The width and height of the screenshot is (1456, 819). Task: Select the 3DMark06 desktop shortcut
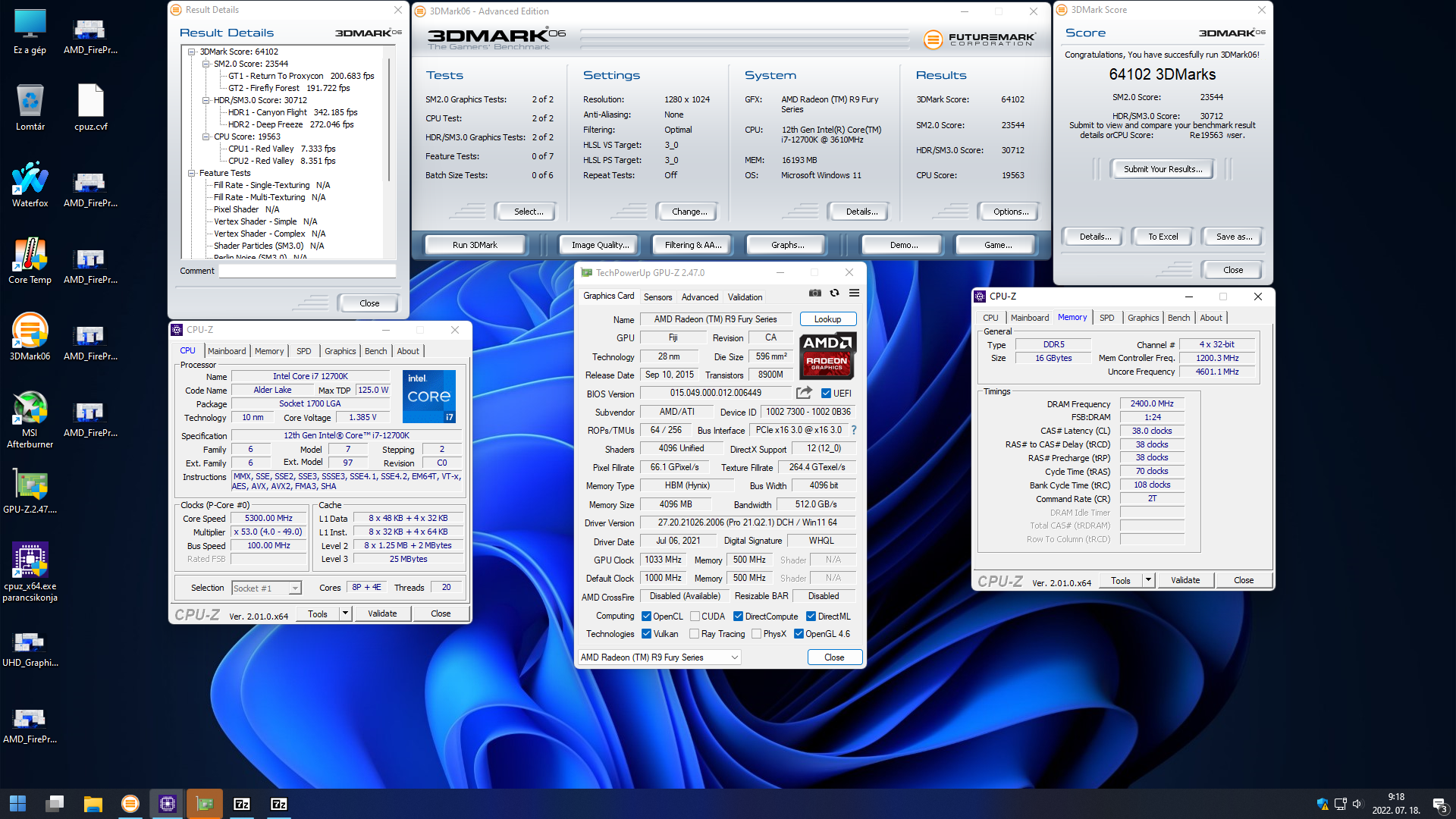(30, 337)
